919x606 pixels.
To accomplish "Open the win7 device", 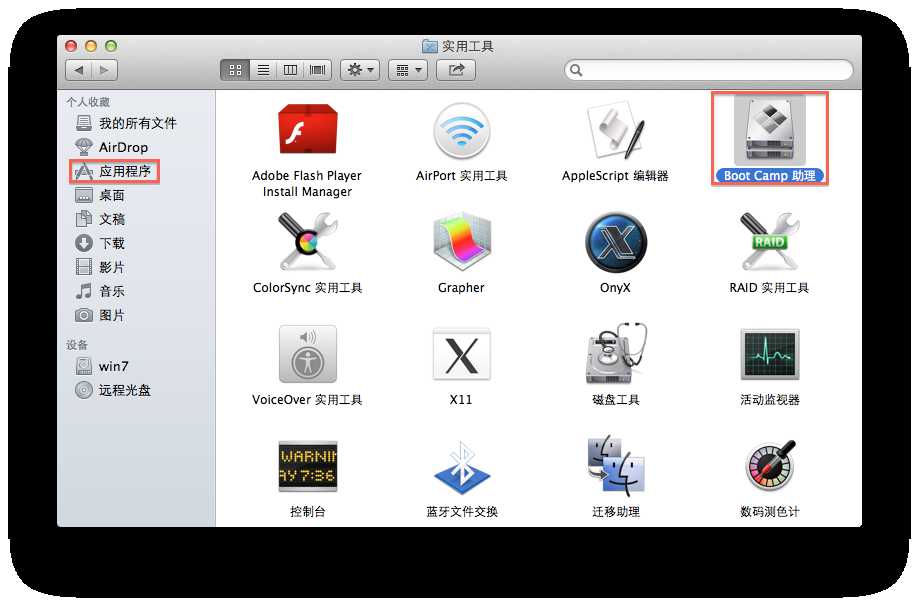I will click(102, 366).
